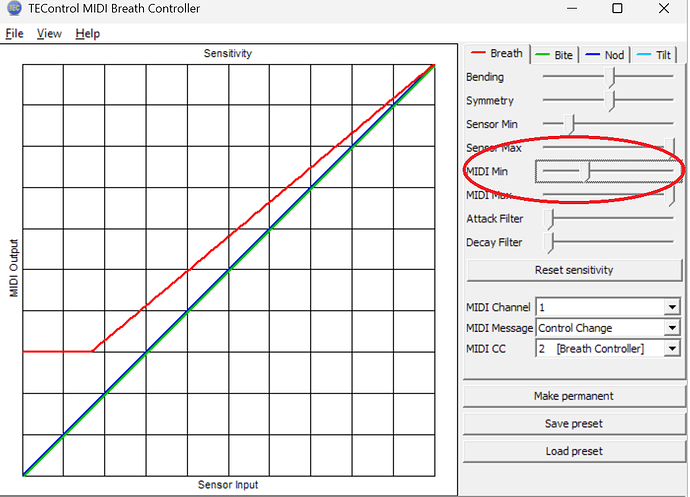Viewport: 690px width, 497px height.
Task: Maximize the TEControl window
Action: click(x=617, y=8)
